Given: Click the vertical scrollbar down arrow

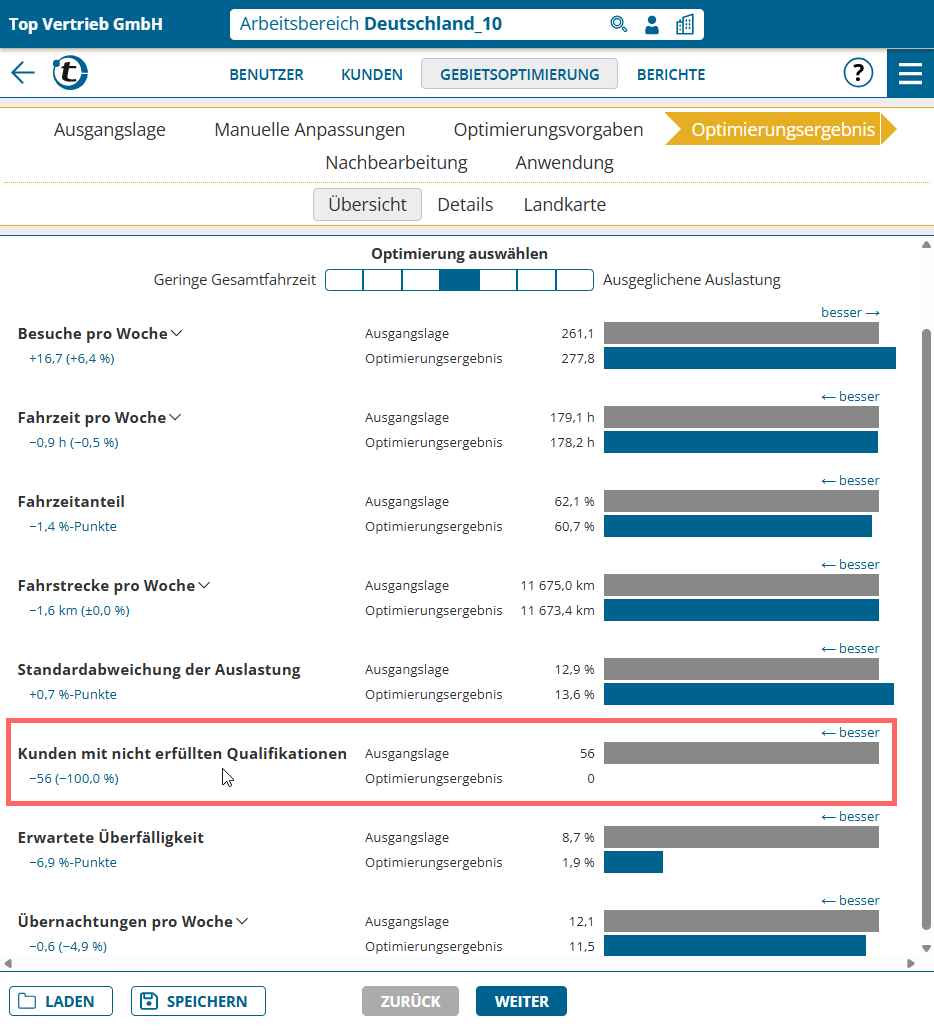Looking at the screenshot, I should (926, 948).
